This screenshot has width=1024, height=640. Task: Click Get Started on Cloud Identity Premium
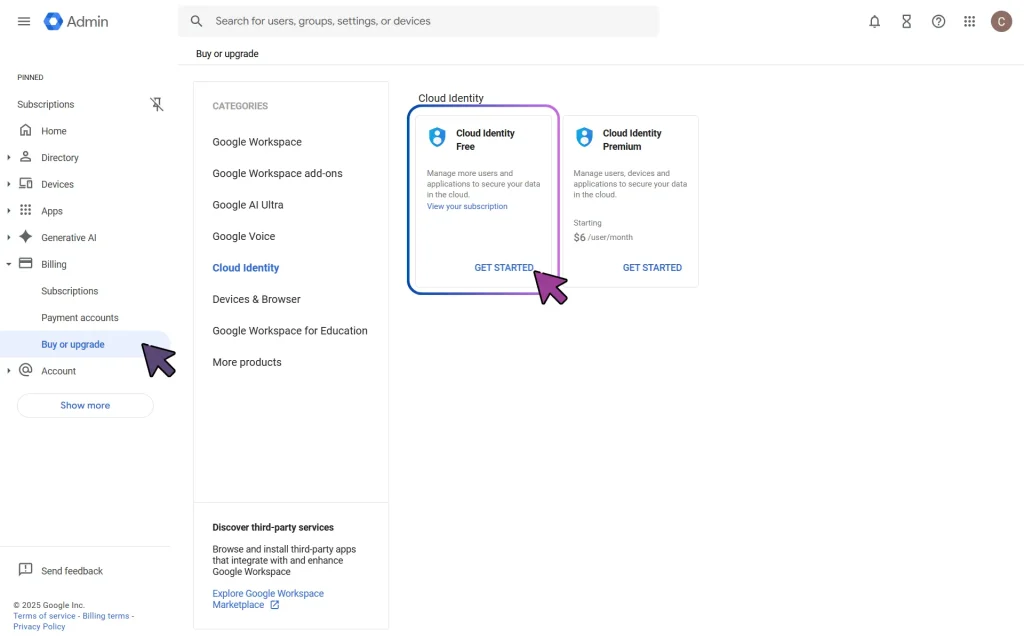652,268
